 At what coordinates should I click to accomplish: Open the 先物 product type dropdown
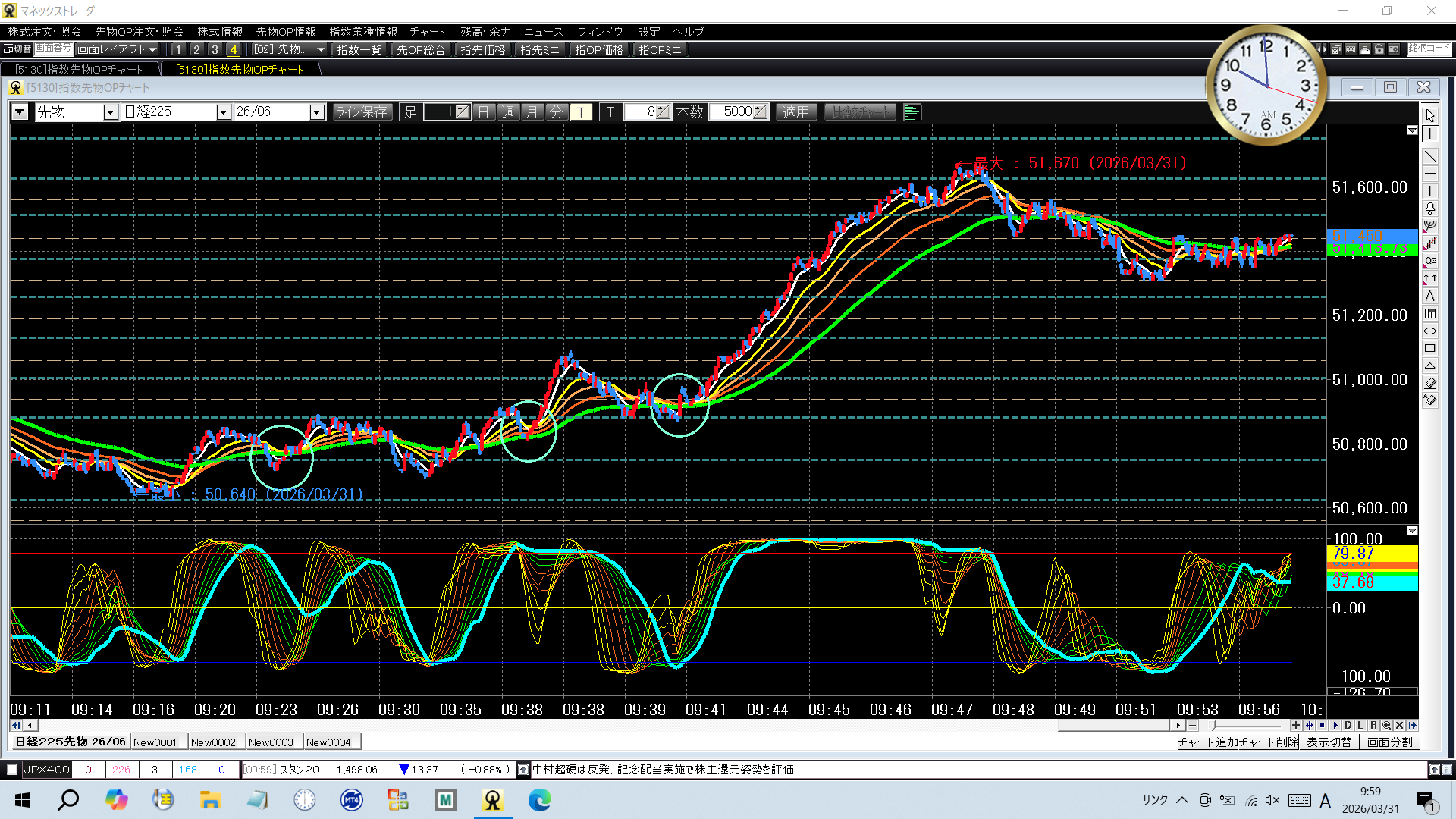111,112
